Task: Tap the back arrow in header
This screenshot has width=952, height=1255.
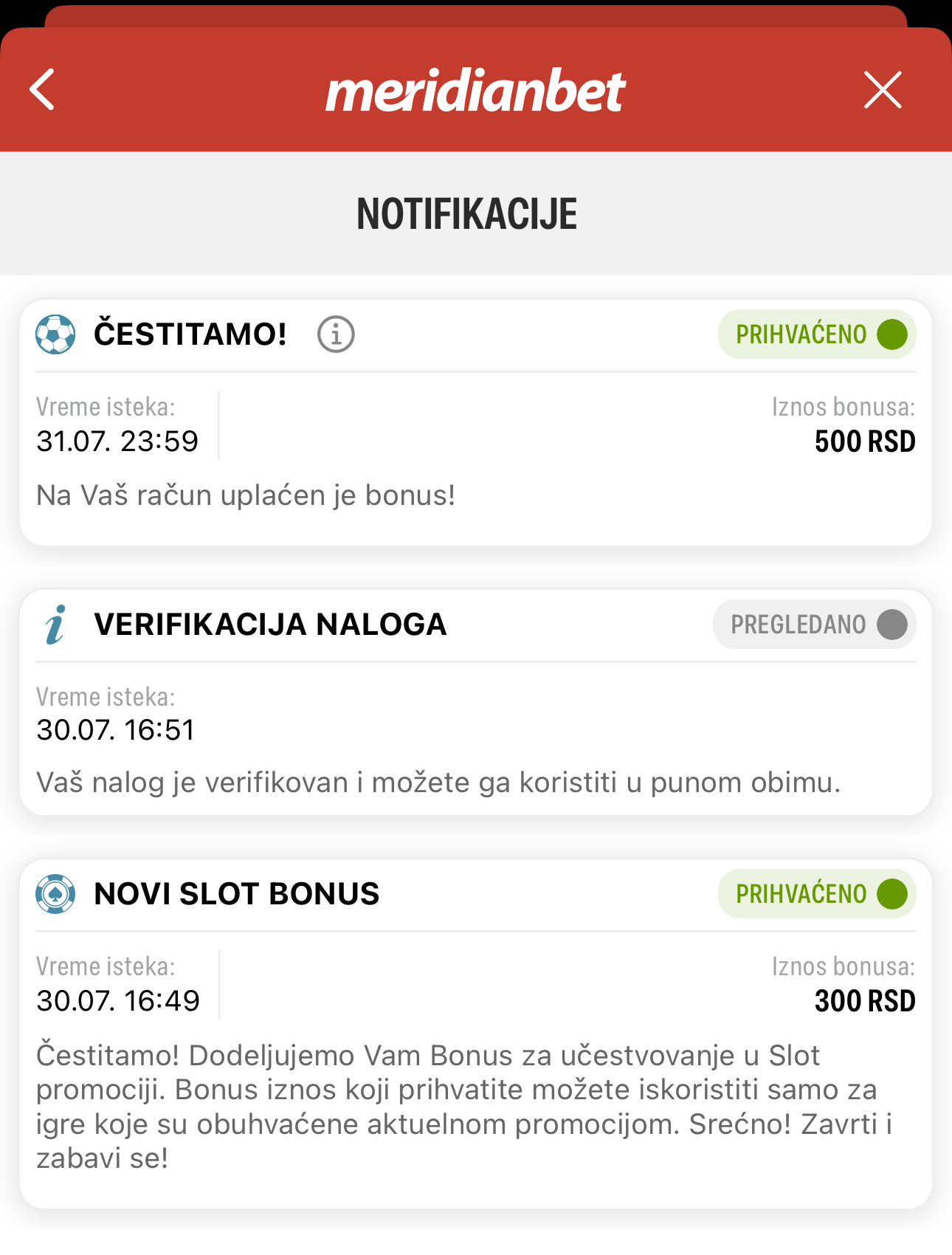Action: coord(43,90)
